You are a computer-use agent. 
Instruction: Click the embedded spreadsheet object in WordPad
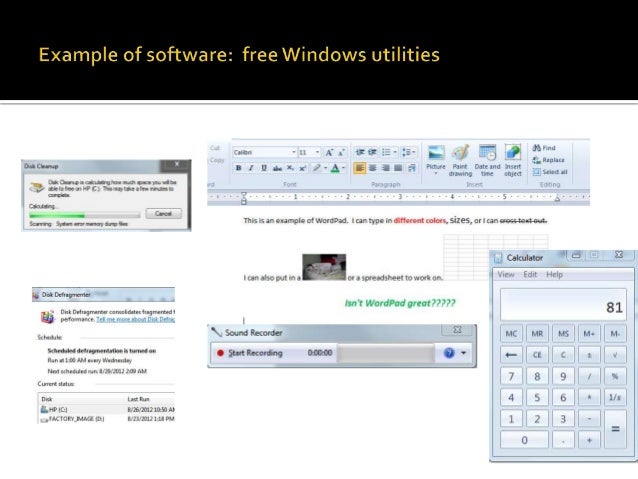point(466,256)
